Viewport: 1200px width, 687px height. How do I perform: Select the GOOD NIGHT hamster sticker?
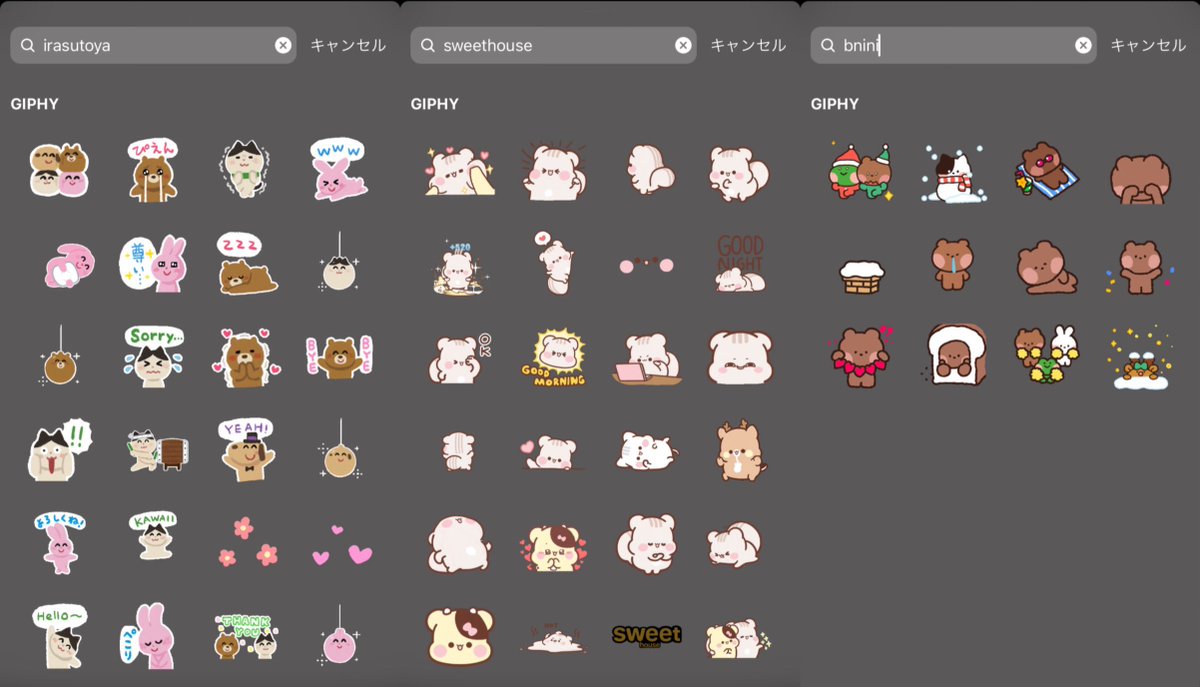(x=740, y=264)
